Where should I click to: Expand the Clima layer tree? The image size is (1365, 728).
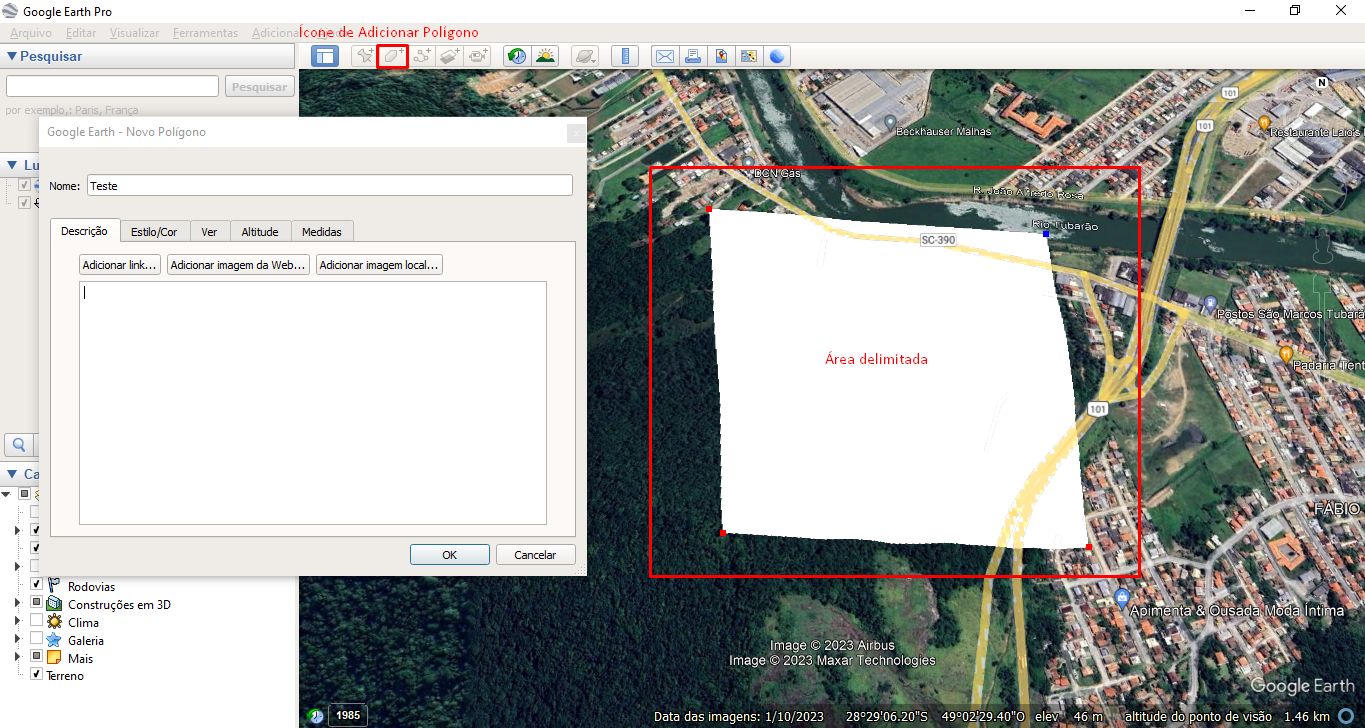tap(17, 621)
